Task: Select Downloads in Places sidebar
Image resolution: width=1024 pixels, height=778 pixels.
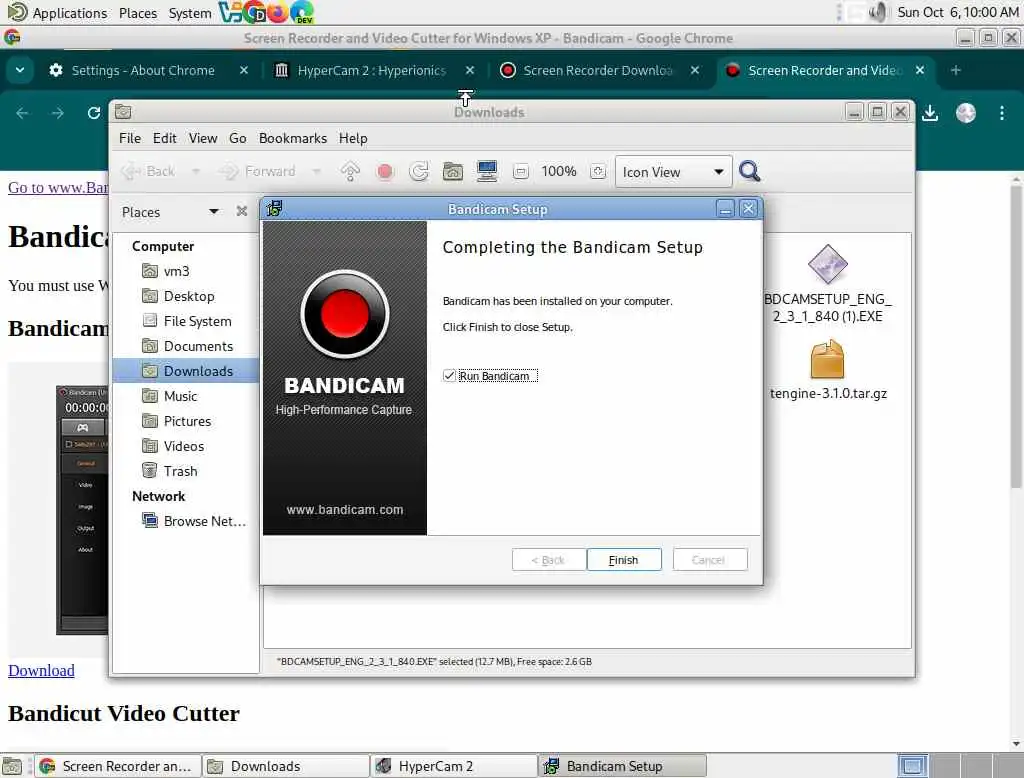Action: click(x=185, y=371)
